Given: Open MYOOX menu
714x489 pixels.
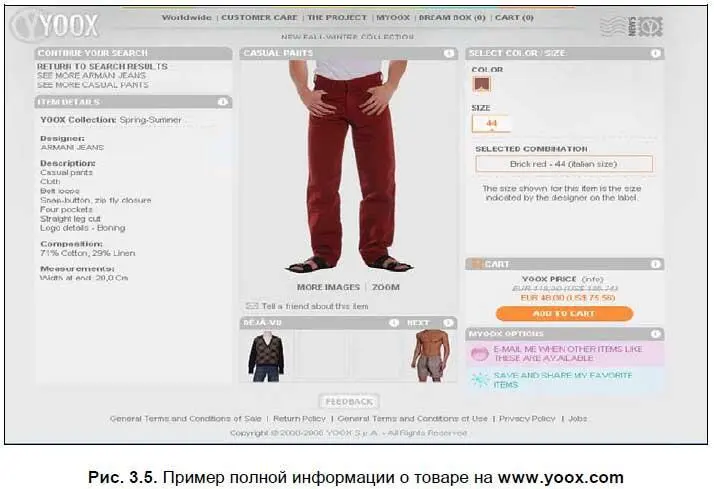Looking at the screenshot, I should click(393, 17).
